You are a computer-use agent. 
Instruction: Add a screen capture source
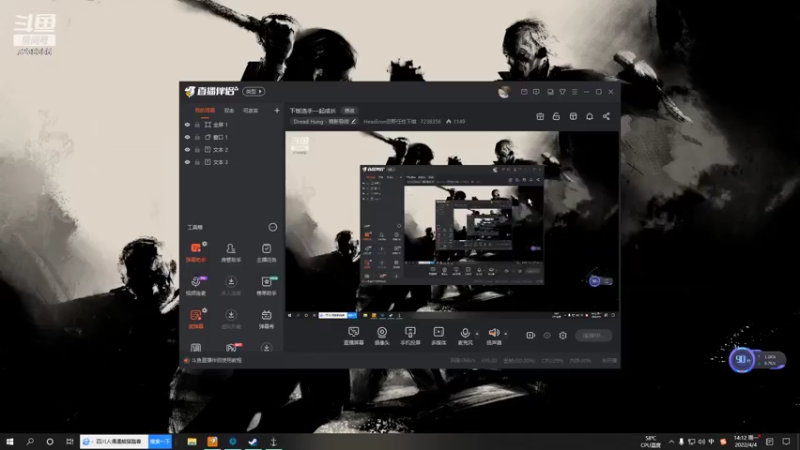pyautogui.click(x=353, y=336)
